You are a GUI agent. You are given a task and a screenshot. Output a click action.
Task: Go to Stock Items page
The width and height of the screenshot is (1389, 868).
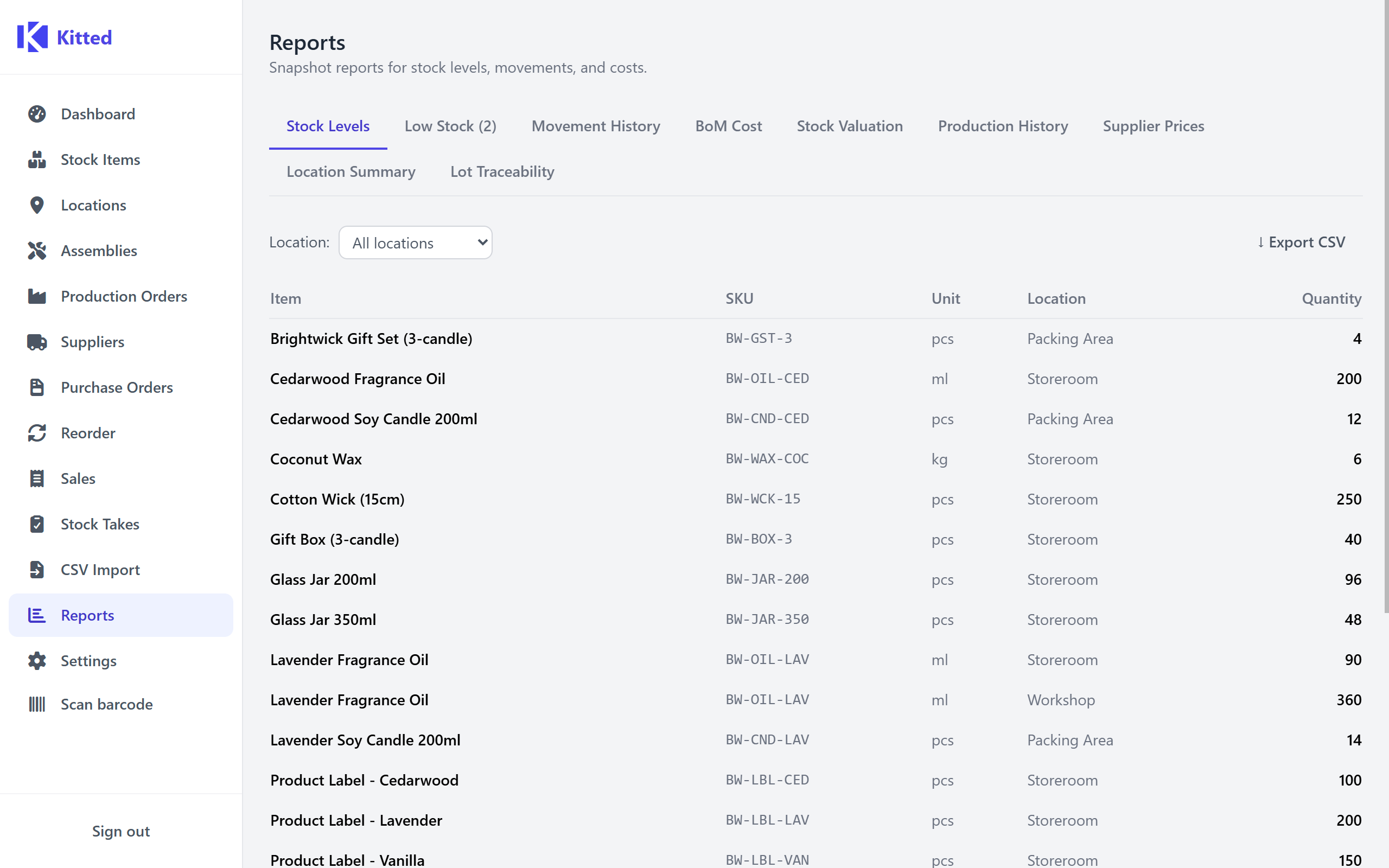[120, 159]
